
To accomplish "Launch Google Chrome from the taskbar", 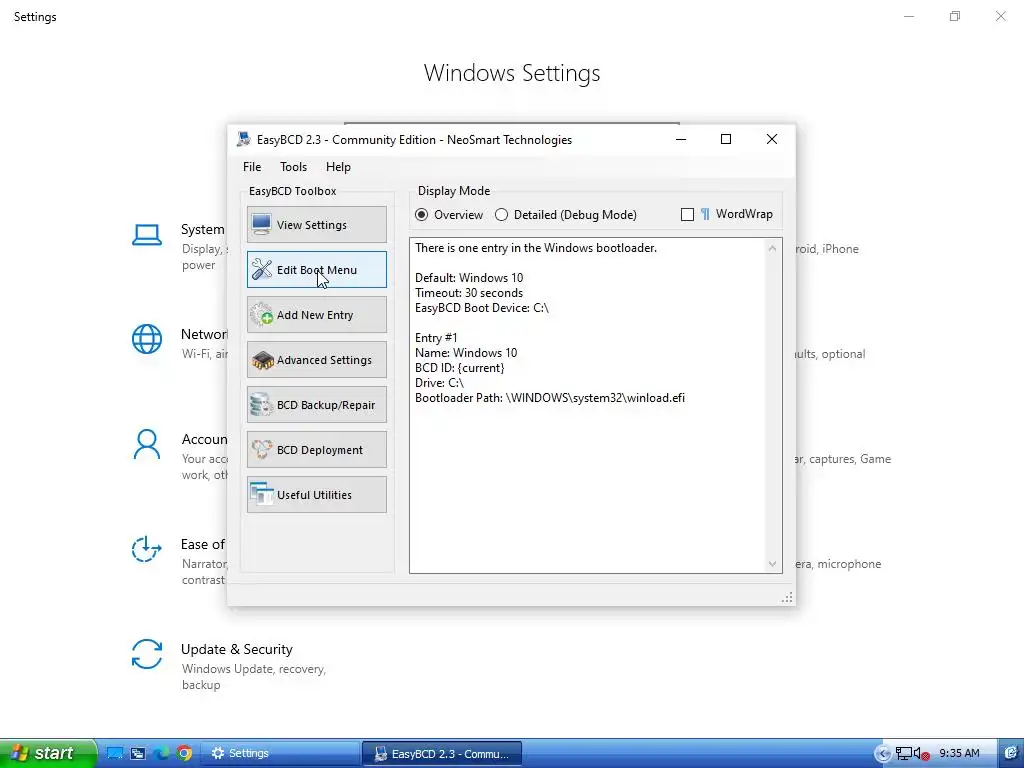I will (185, 754).
